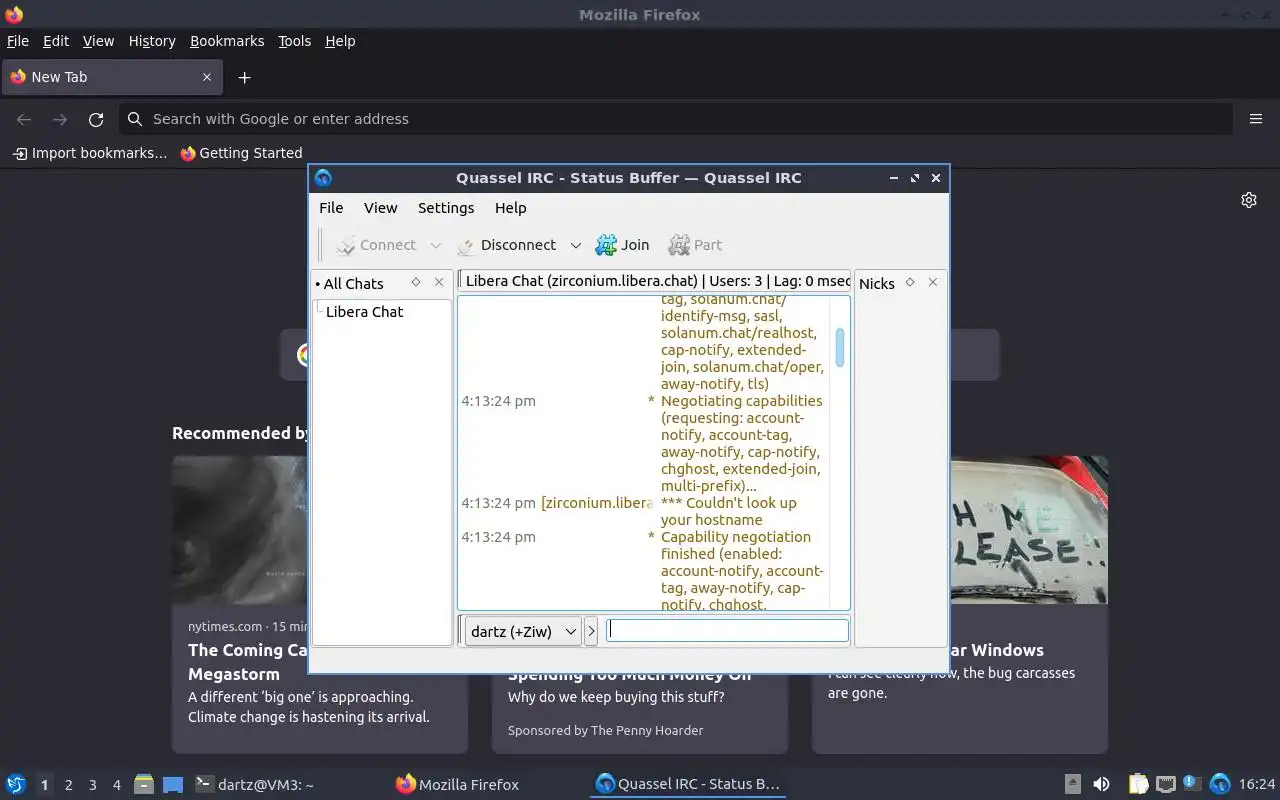1280x800 pixels.
Task: Select the New Tab tab in Firefox
Action: (x=111, y=77)
